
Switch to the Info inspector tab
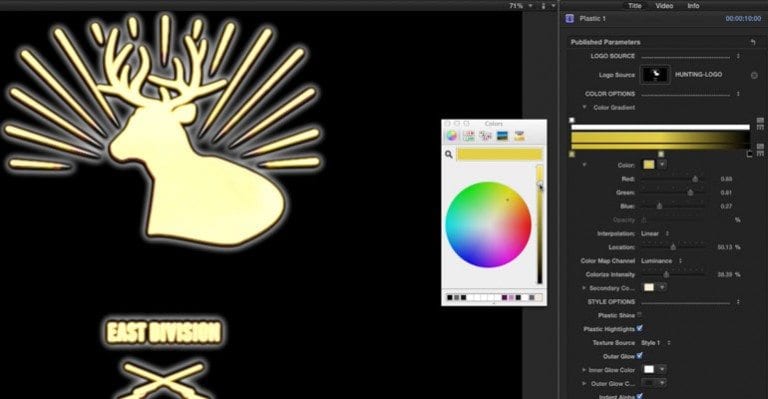coord(693,6)
